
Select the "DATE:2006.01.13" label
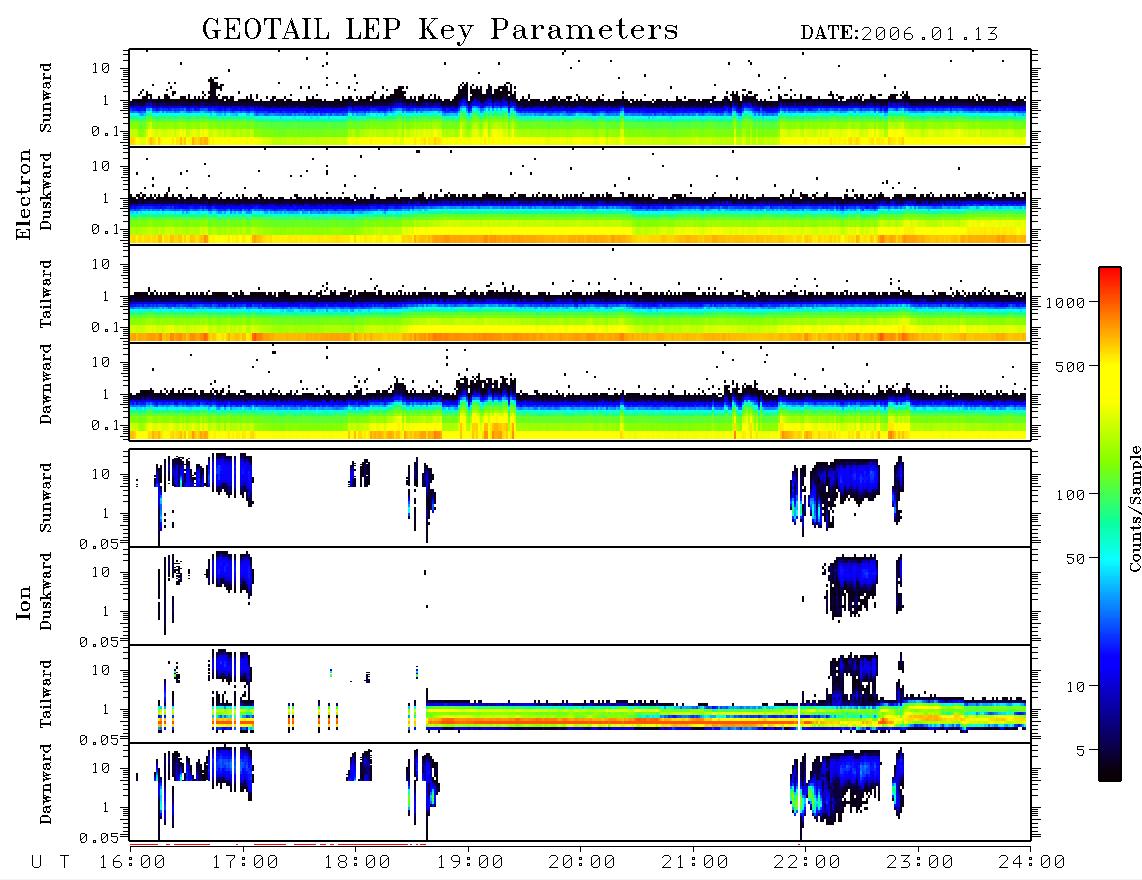point(899,34)
